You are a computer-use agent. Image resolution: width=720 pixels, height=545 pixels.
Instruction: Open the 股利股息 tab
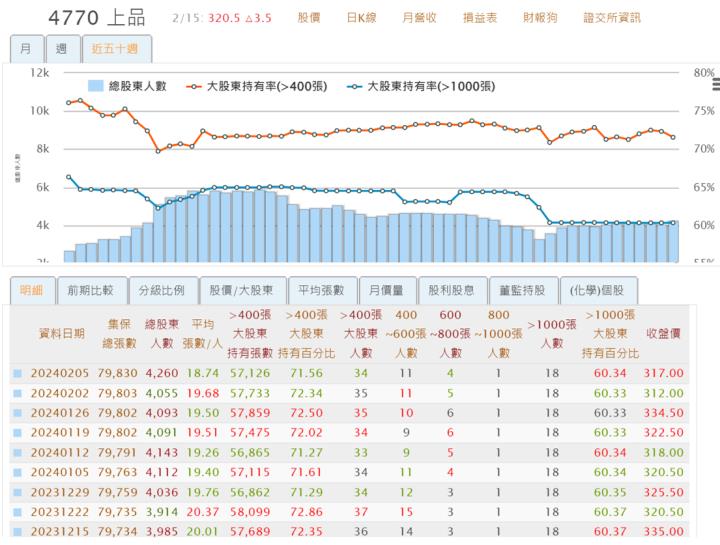452,290
